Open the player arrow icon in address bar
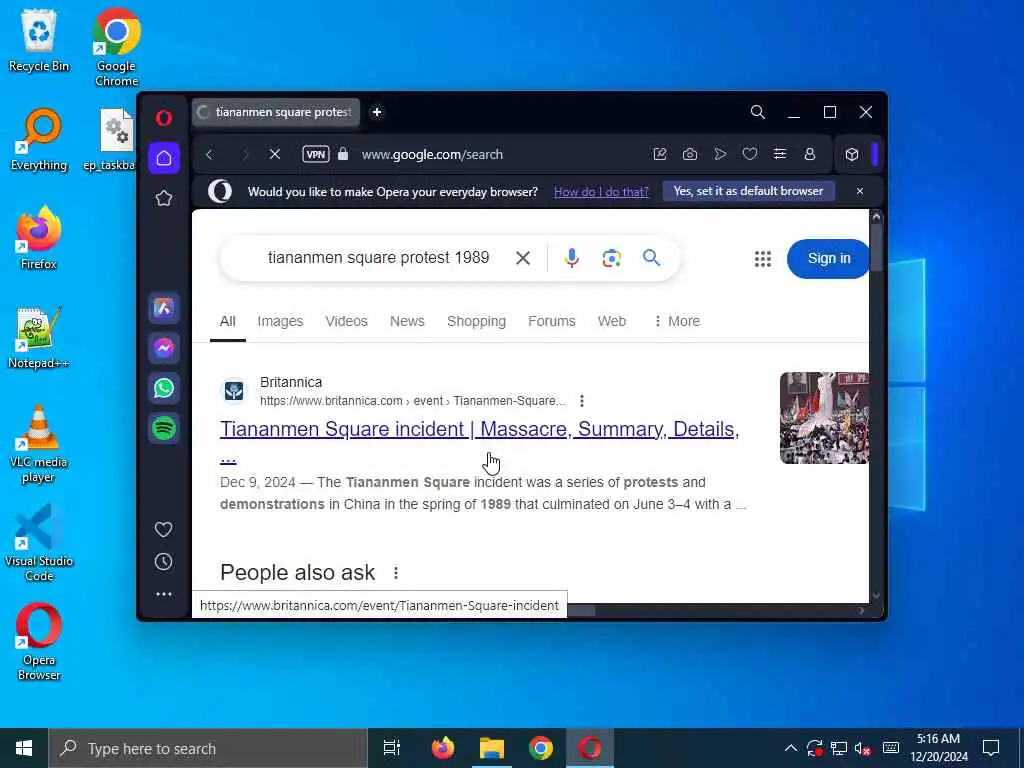 click(720, 154)
